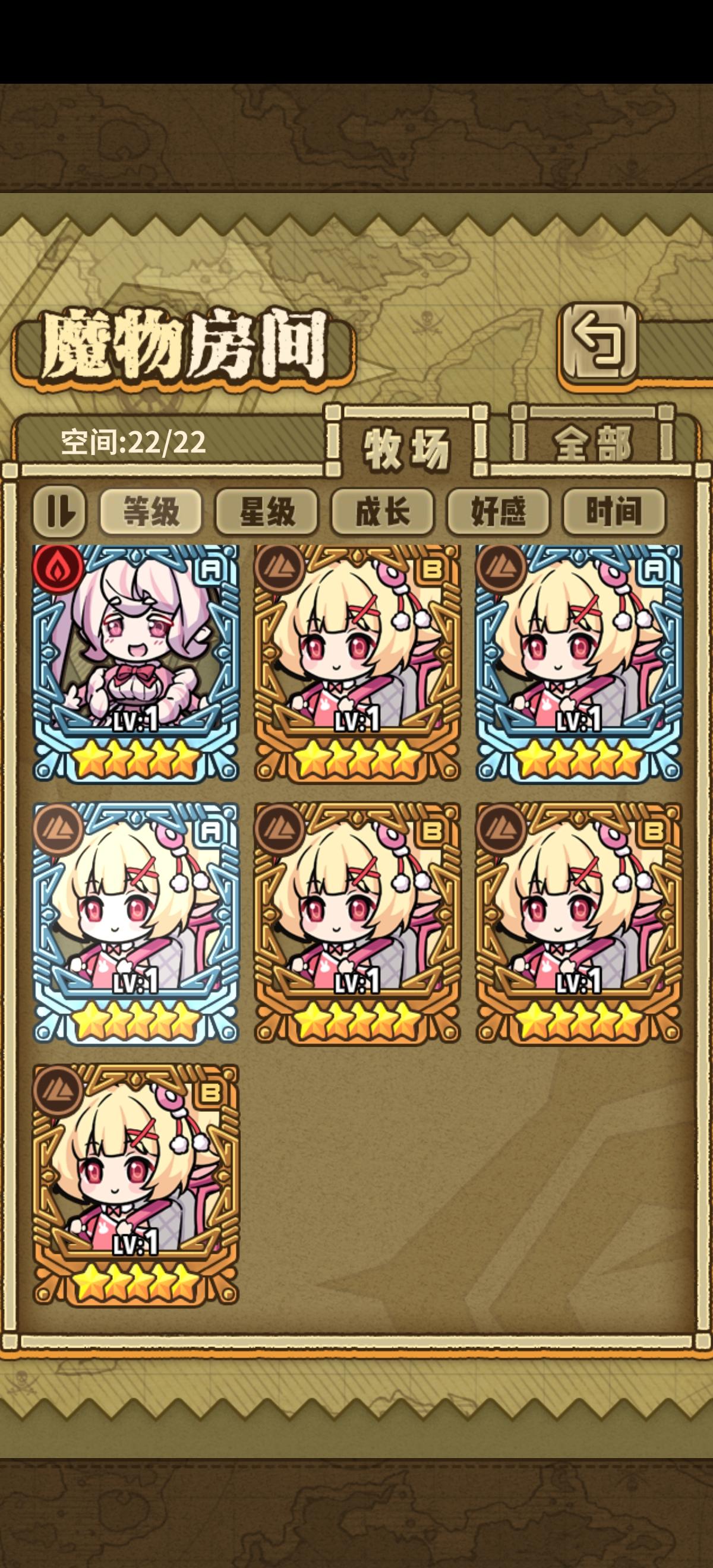Select the middle-row right gold-framed monster
Viewport: 713px width, 1568px height.
tap(579, 924)
